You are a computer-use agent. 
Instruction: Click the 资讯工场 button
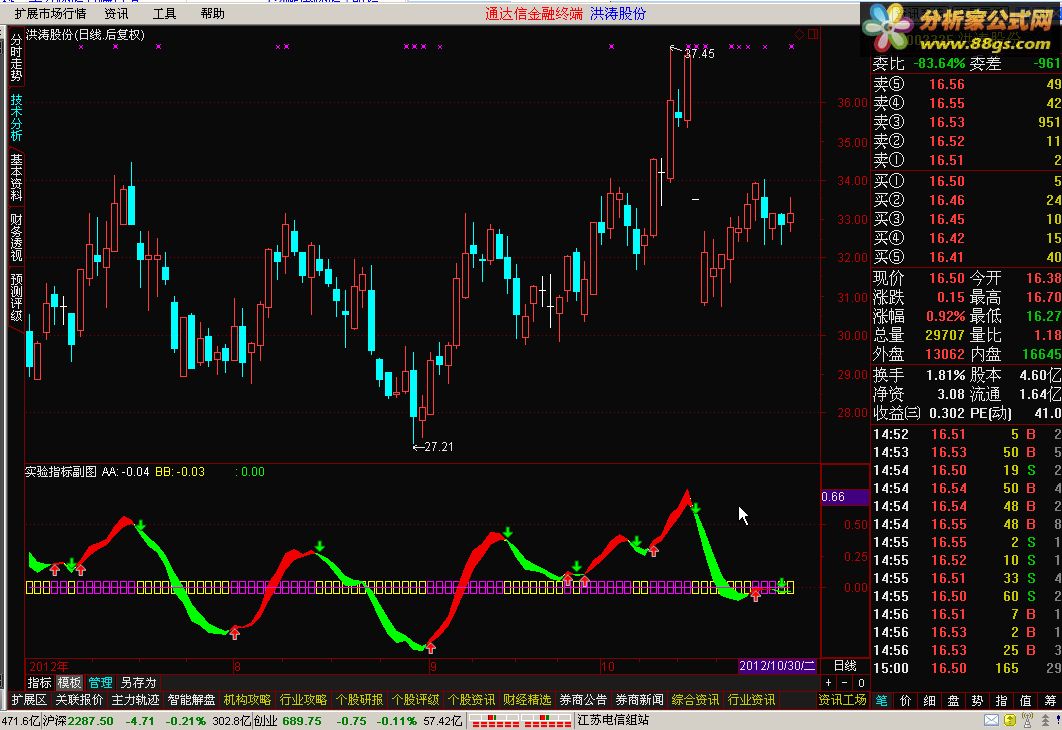pos(843,700)
